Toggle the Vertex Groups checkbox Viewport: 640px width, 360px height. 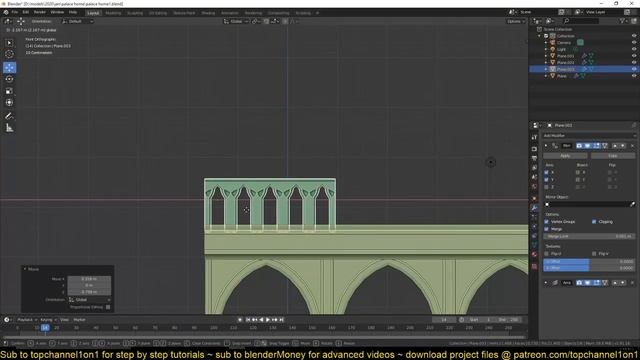pos(547,222)
